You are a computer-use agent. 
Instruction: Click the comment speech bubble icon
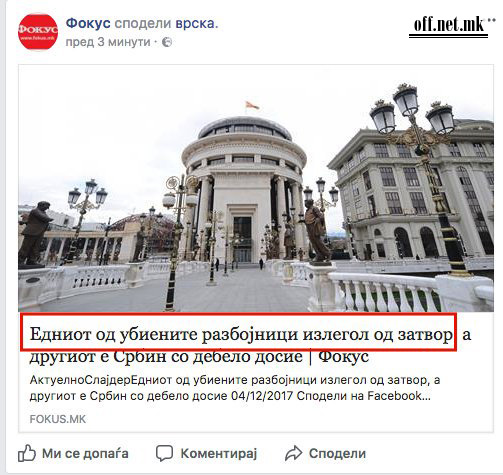coord(164,453)
